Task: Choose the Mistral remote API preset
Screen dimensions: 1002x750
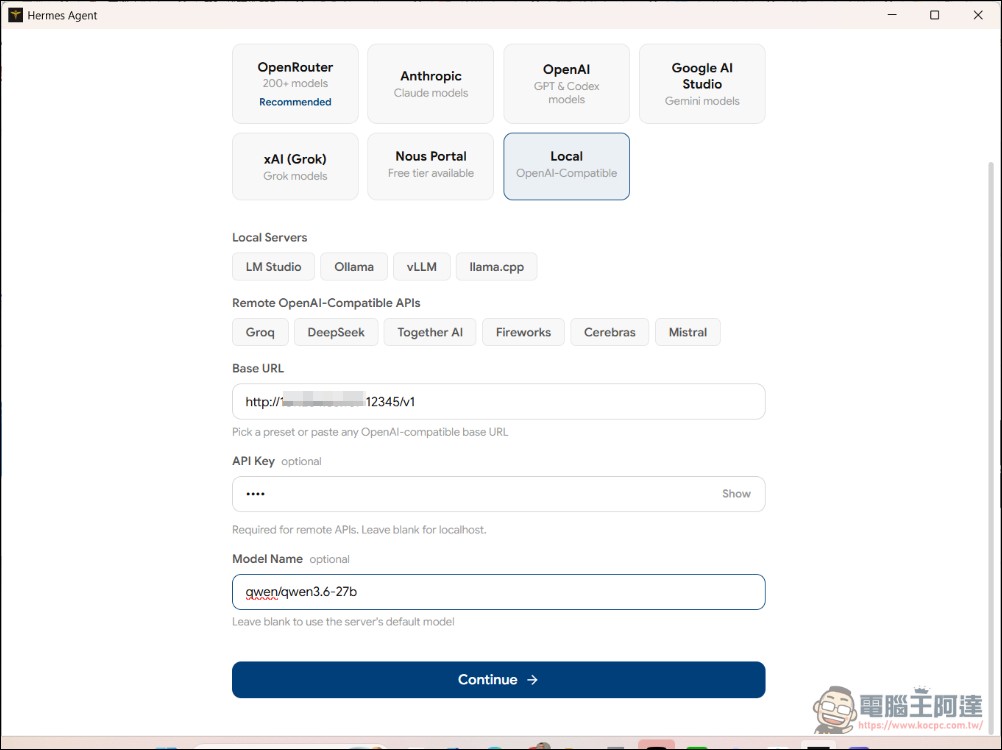Action: tap(688, 332)
